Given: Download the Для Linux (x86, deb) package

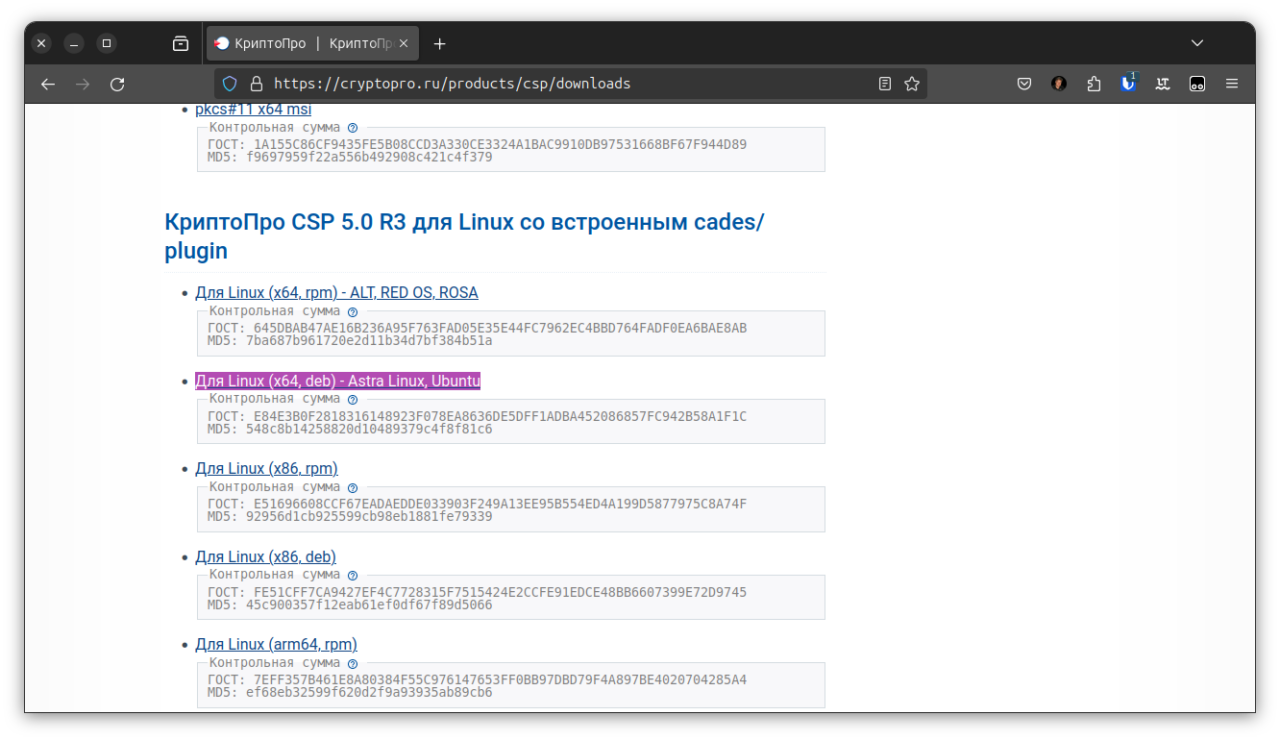Looking at the screenshot, I should [x=265, y=556].
